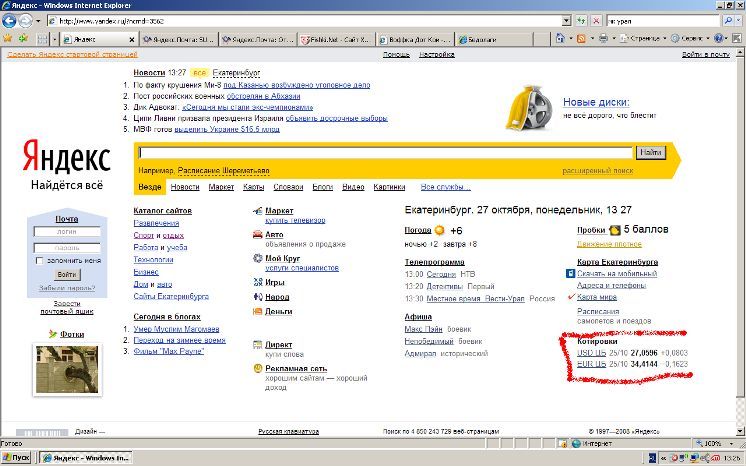The image size is (746, 466).
Task: Select the Карты search tab
Action: [253, 187]
